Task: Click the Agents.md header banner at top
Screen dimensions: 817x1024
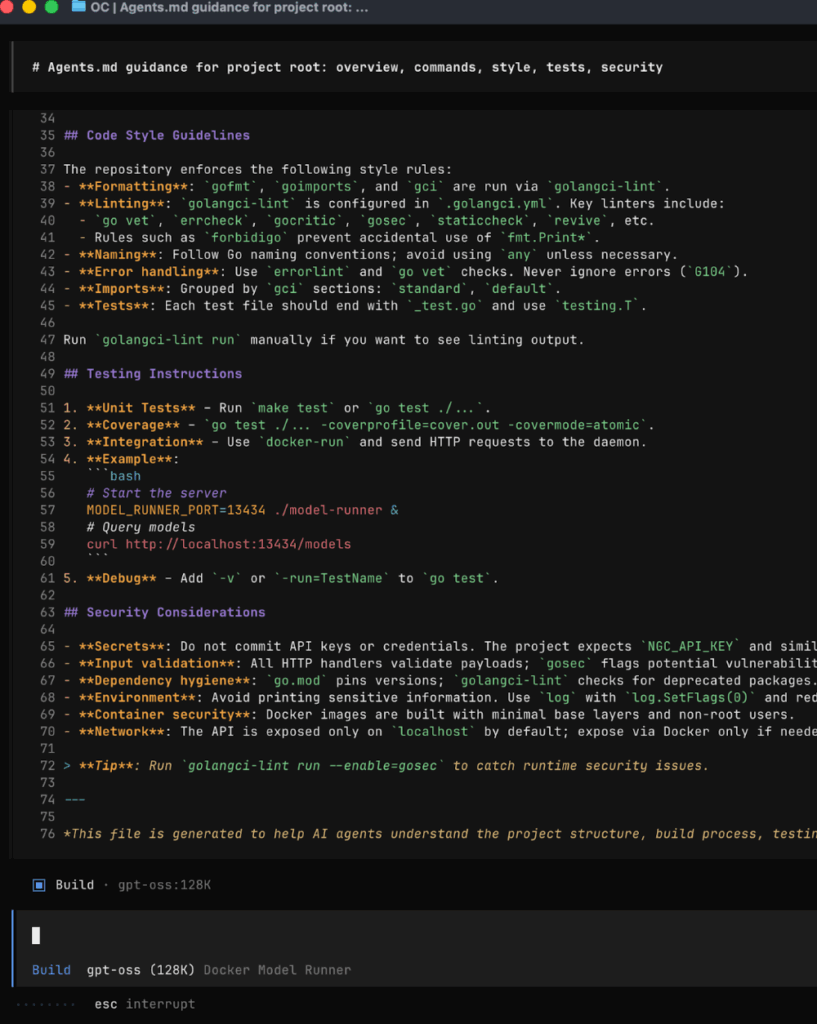Action: point(345,67)
